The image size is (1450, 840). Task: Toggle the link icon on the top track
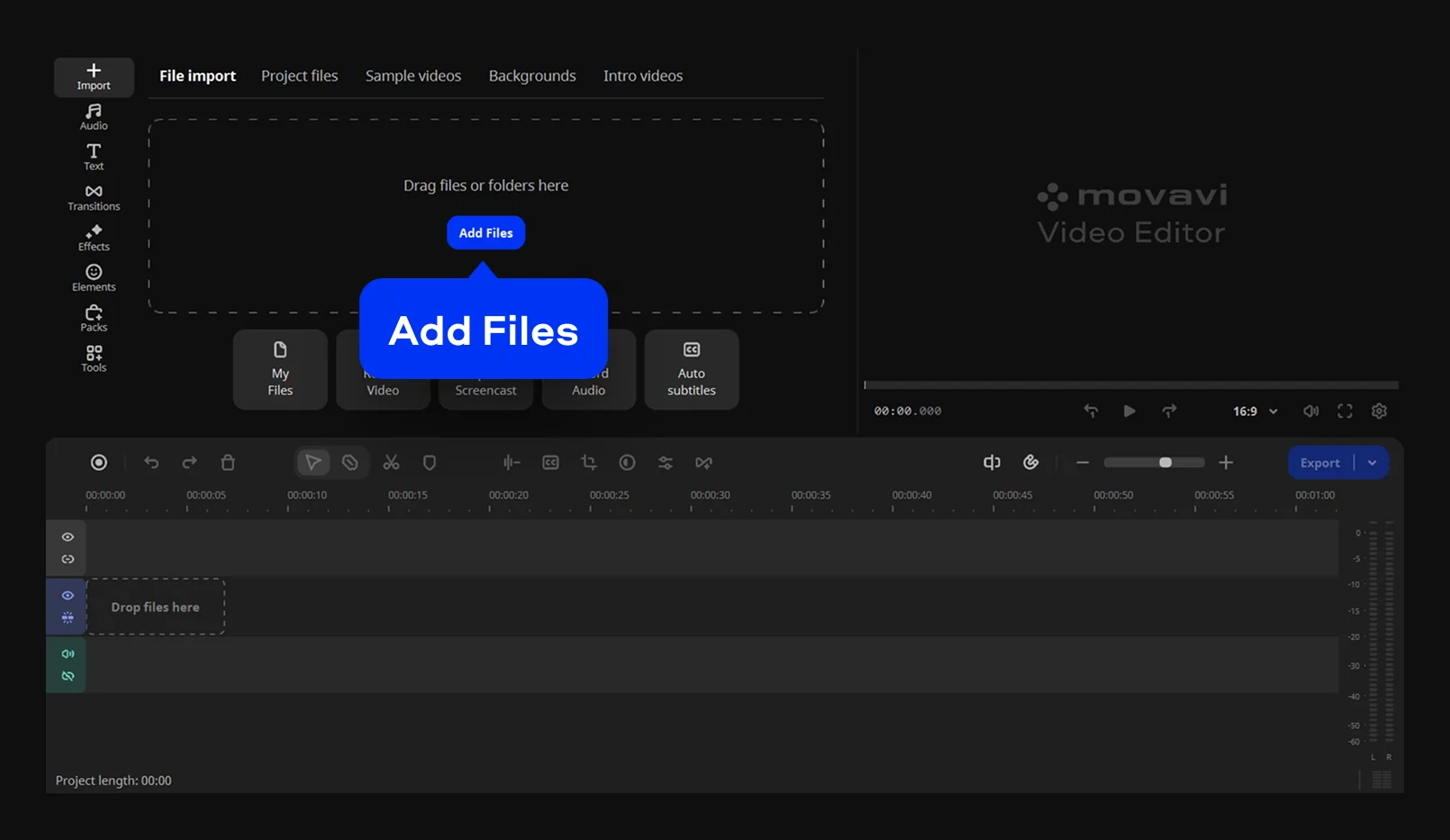coord(67,559)
